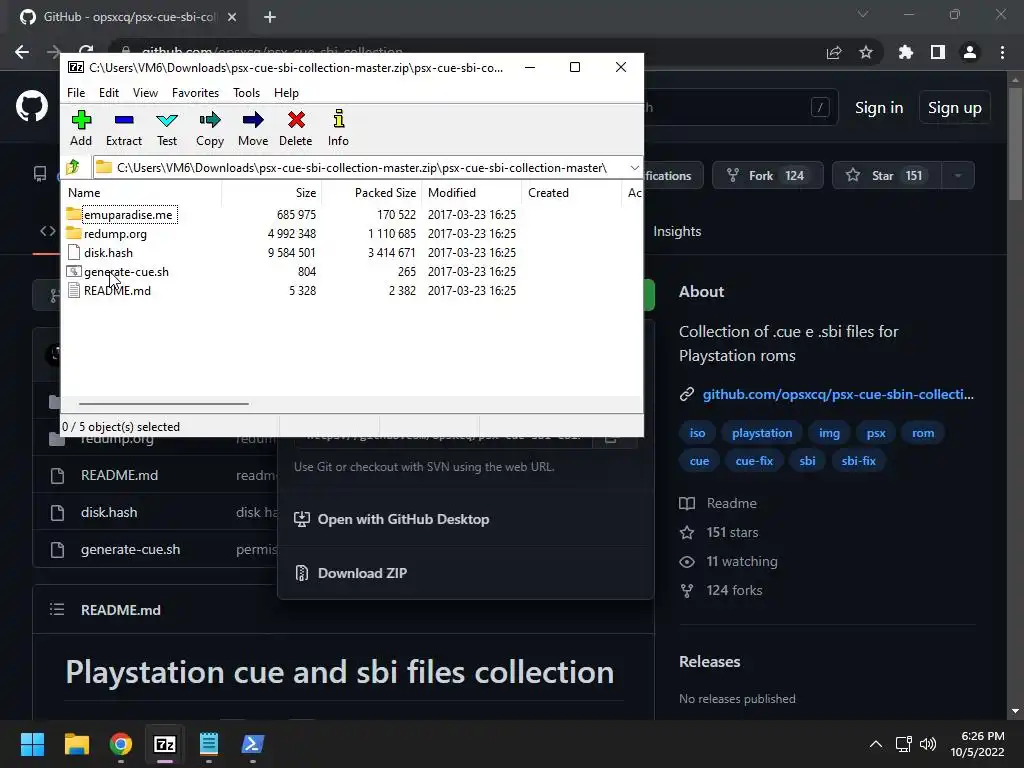Select README.md in the 7-Zip list
This screenshot has height=768, width=1024.
coord(117,291)
